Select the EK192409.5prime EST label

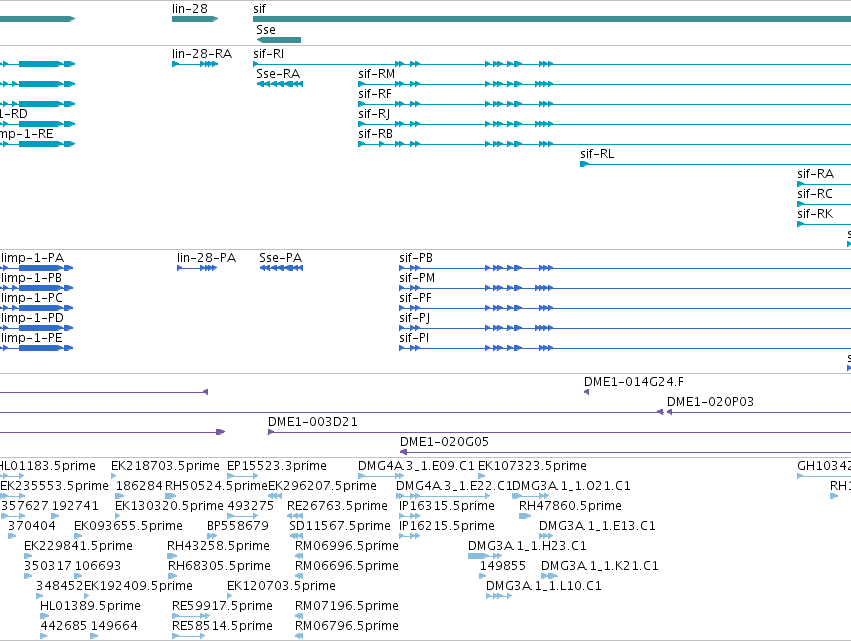tap(138, 587)
